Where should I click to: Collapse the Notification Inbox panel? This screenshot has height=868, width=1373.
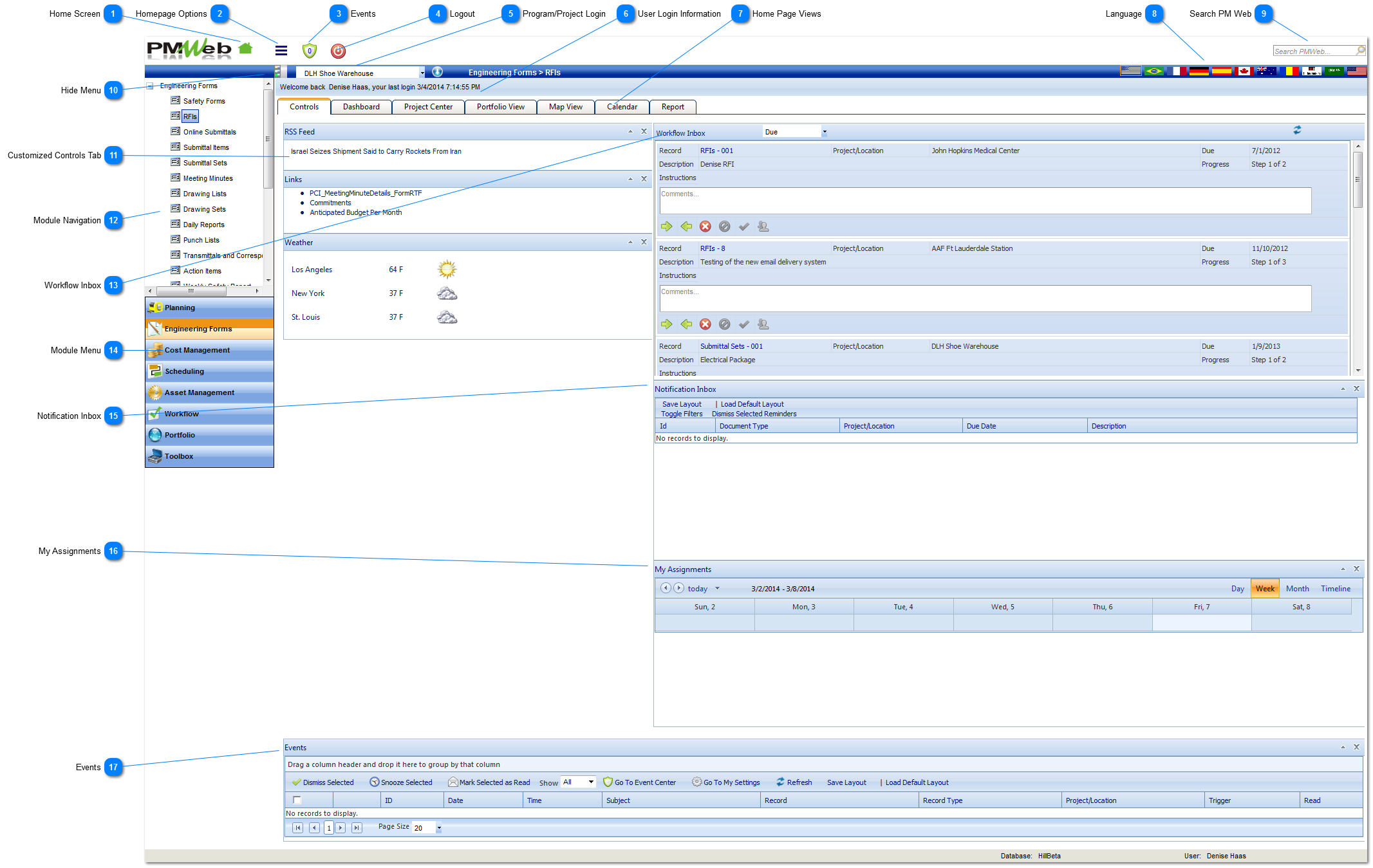tap(1343, 389)
